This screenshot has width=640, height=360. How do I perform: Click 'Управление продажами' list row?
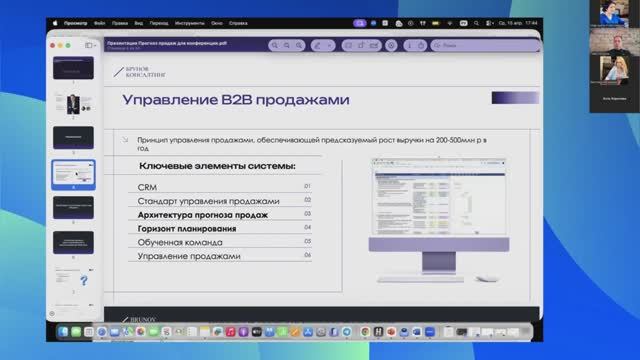tap(220, 256)
